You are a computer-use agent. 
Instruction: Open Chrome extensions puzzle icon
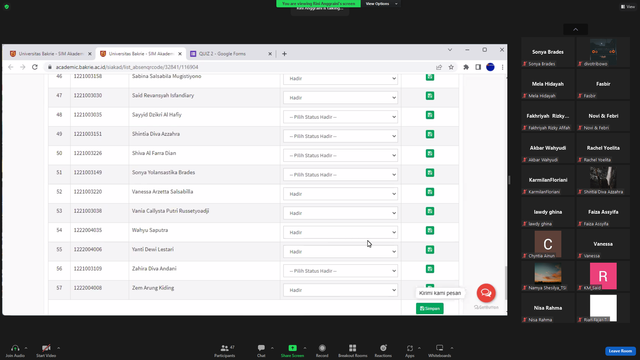point(466,67)
